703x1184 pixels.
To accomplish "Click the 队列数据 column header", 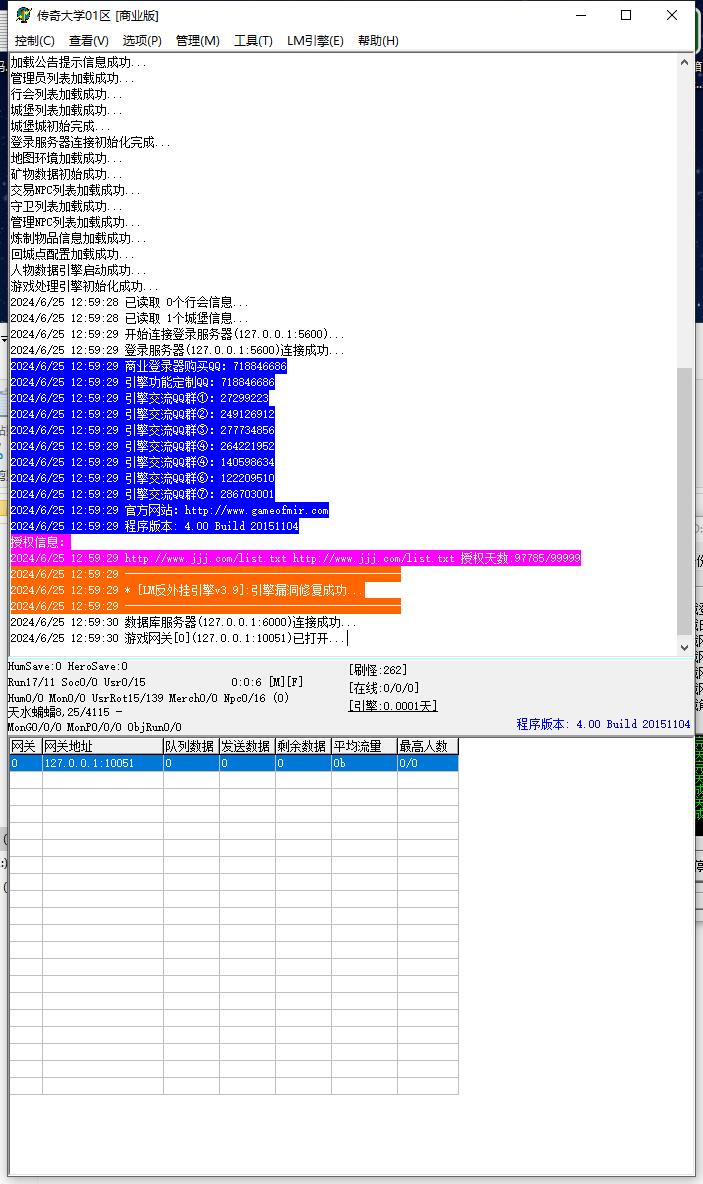I will click(191, 746).
